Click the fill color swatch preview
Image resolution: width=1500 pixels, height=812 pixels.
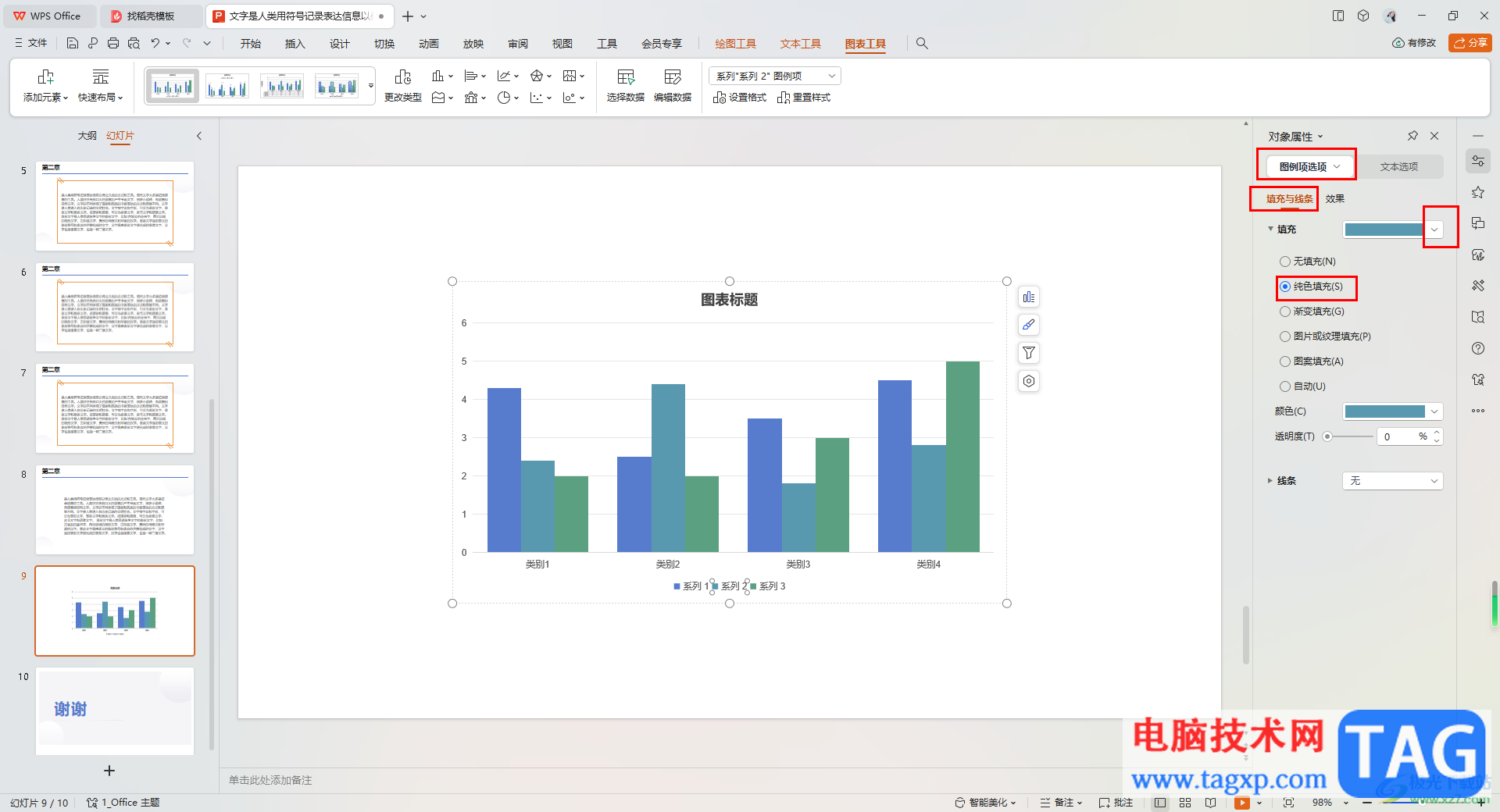pyautogui.click(x=1384, y=230)
